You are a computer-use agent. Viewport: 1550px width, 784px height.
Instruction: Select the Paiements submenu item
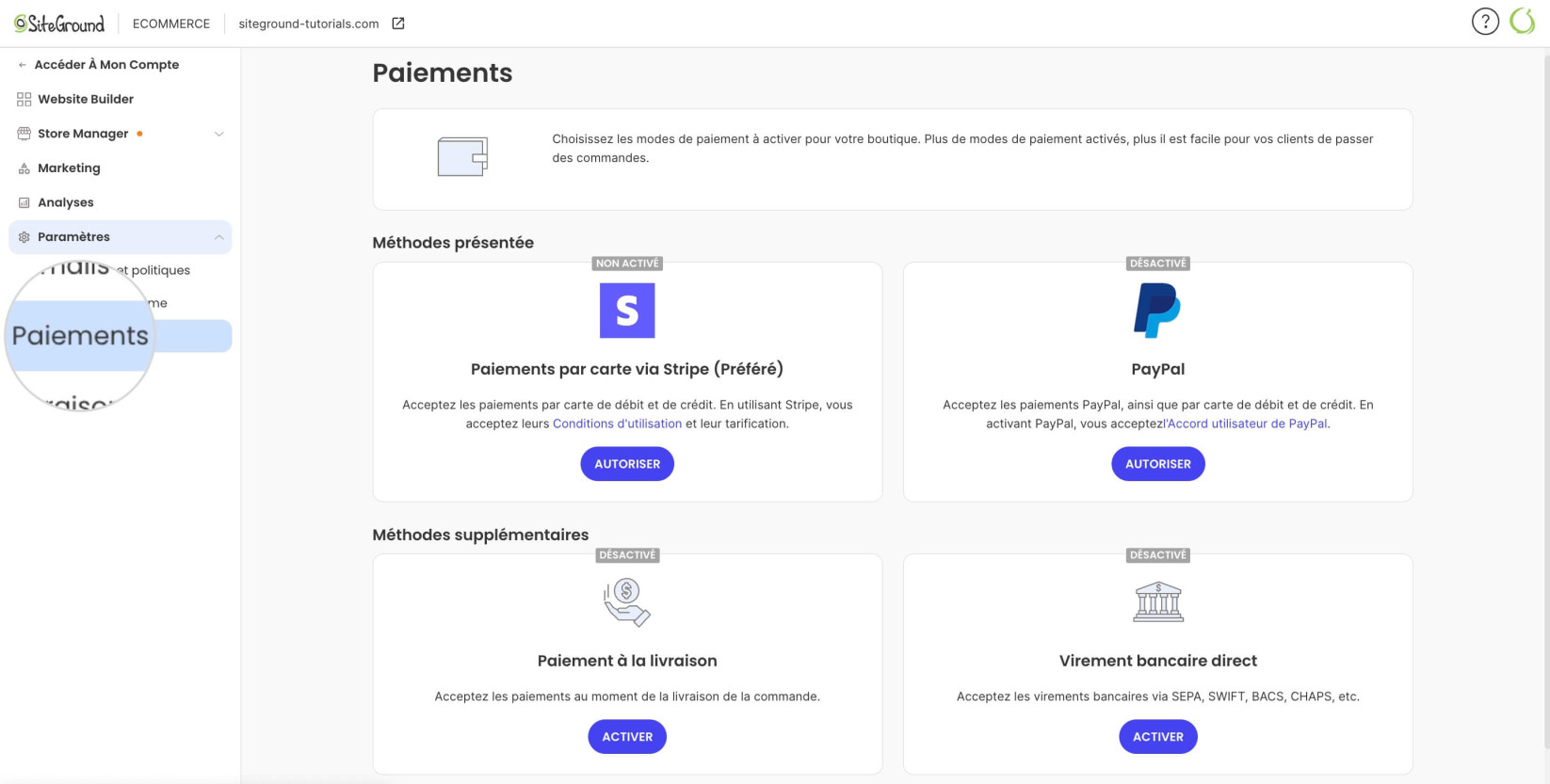click(x=121, y=336)
